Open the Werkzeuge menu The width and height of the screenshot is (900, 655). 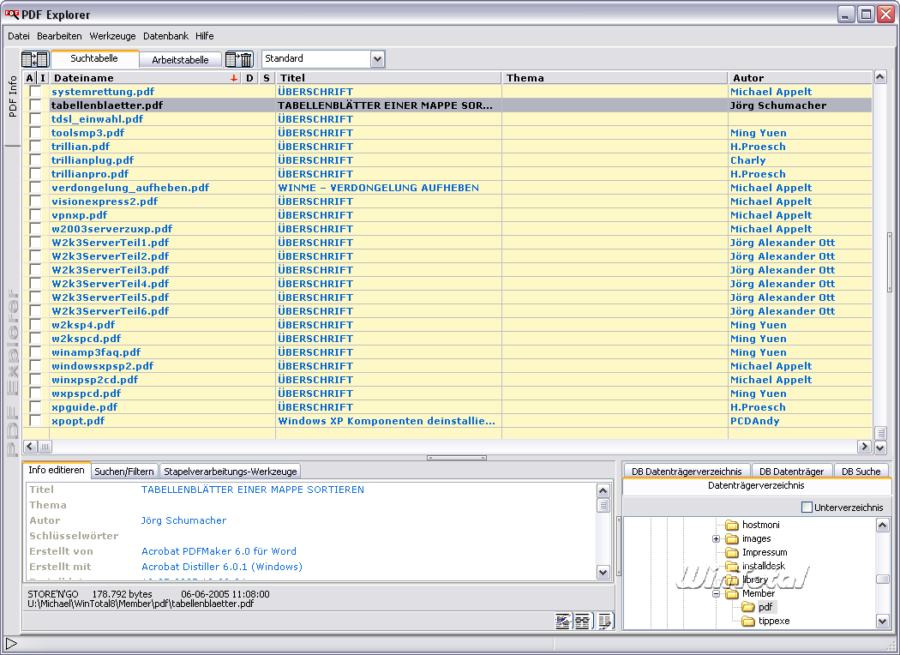point(112,36)
